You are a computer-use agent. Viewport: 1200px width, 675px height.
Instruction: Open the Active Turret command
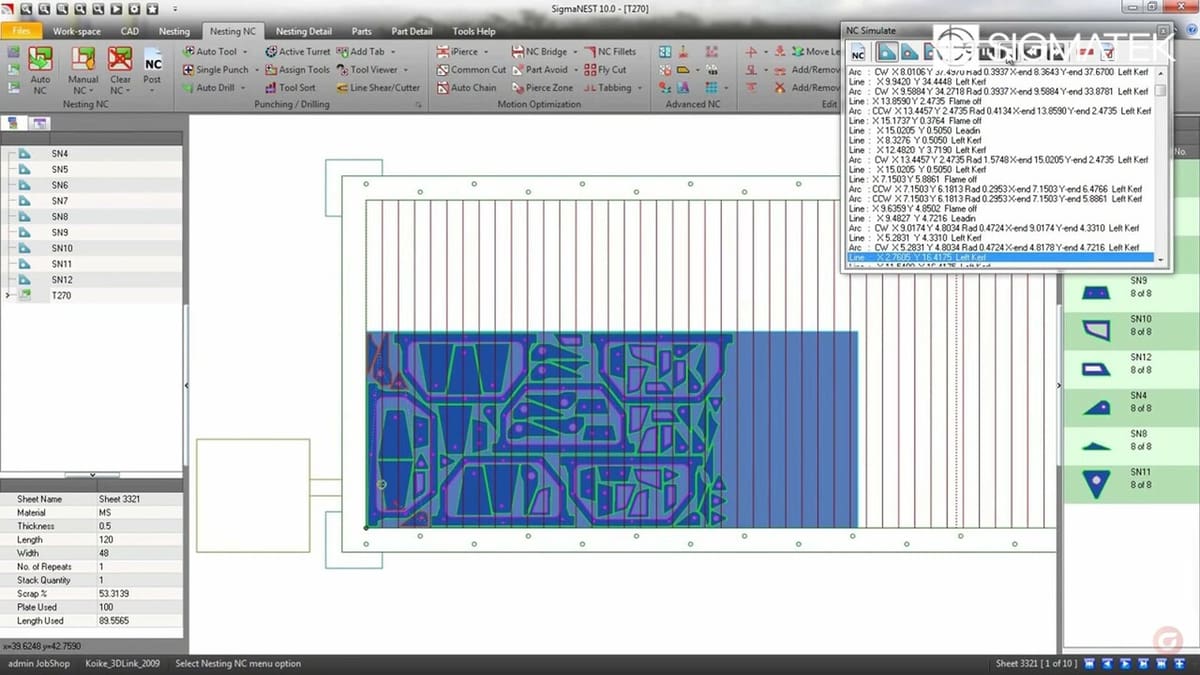tap(298, 52)
